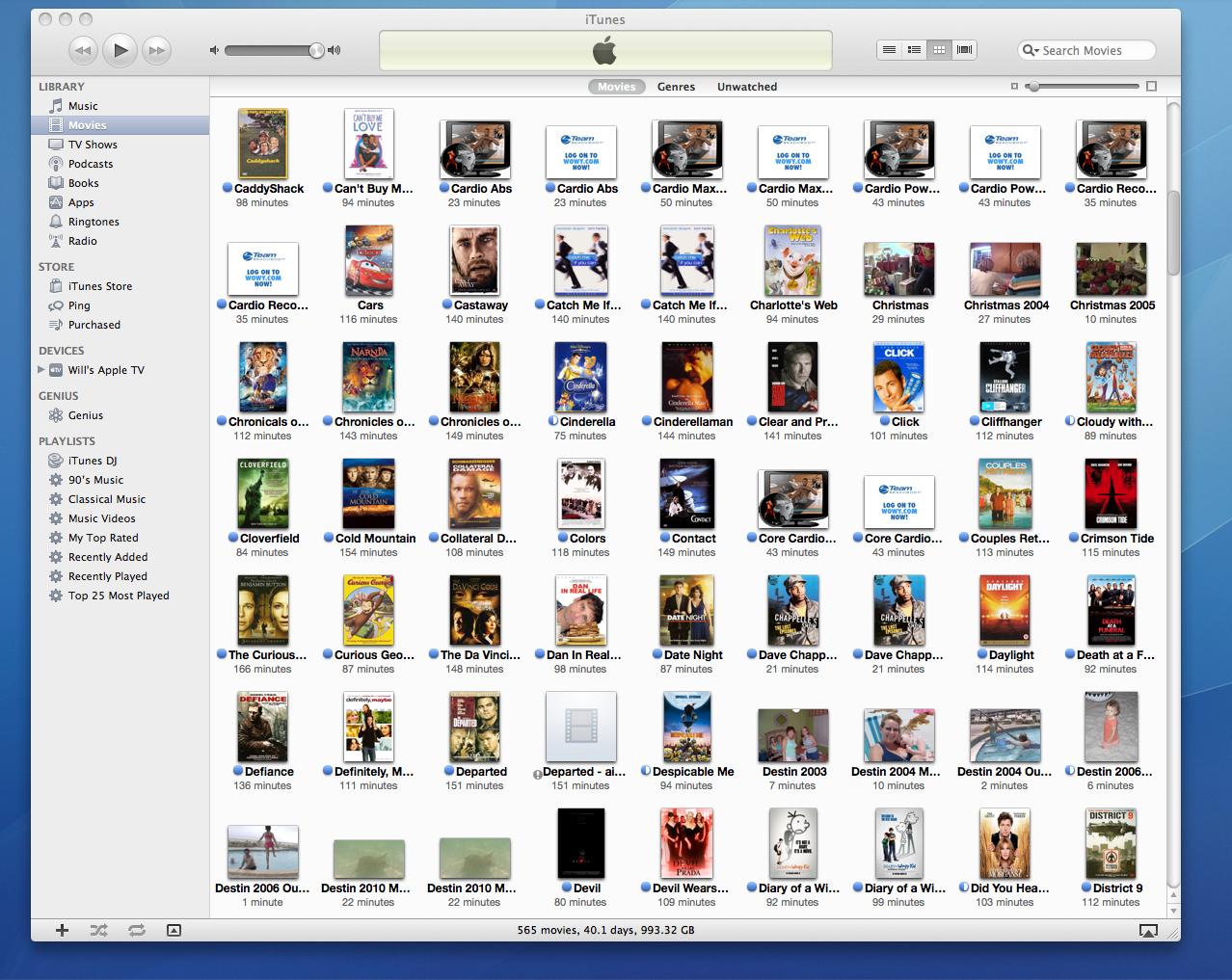The height and width of the screenshot is (980, 1232).
Task: Focus the Search Movies field
Action: 1086,50
